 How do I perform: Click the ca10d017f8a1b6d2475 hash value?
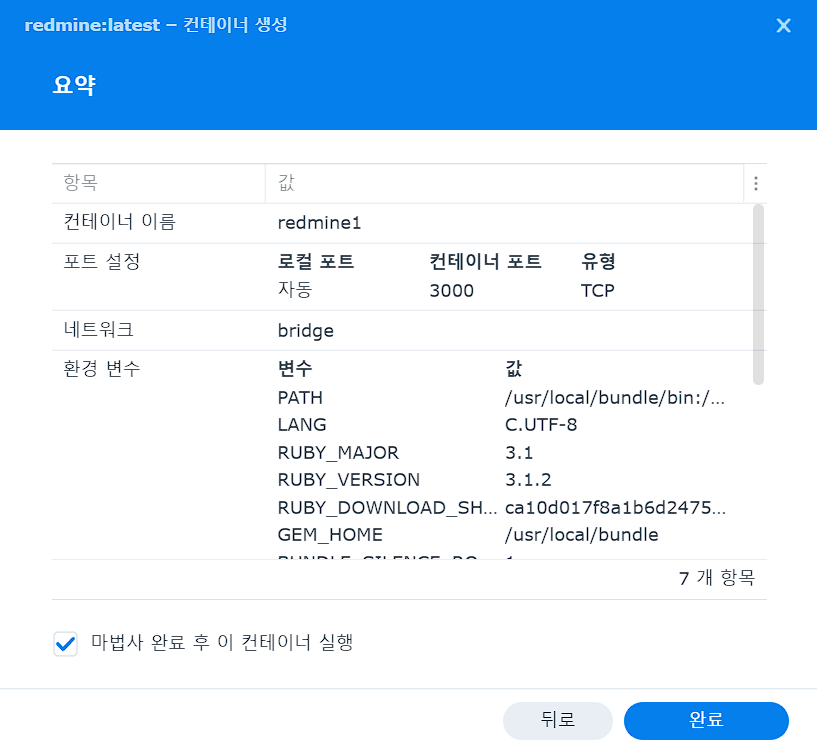click(615, 508)
